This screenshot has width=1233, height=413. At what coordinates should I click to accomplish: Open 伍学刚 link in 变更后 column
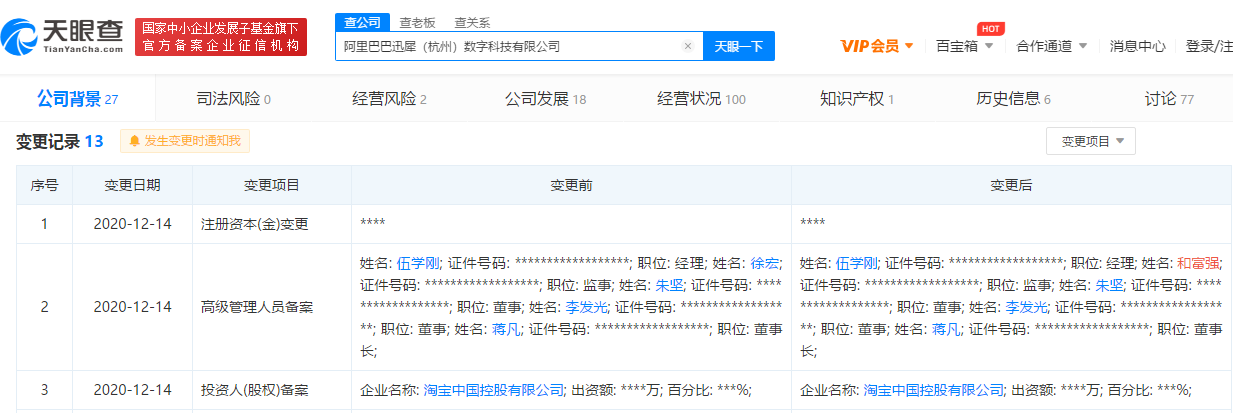(x=857, y=264)
